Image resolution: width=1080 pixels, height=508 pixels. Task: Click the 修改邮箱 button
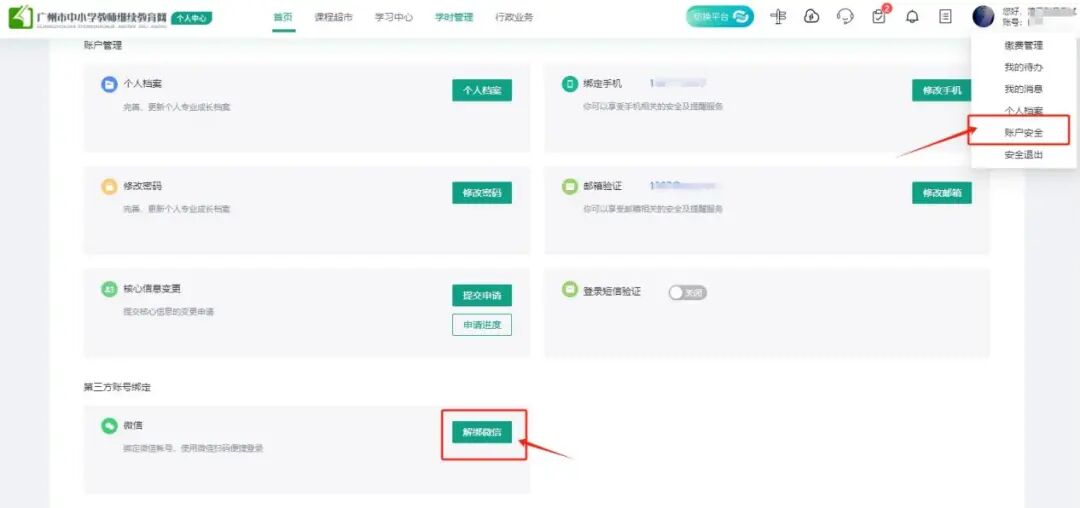(942, 193)
